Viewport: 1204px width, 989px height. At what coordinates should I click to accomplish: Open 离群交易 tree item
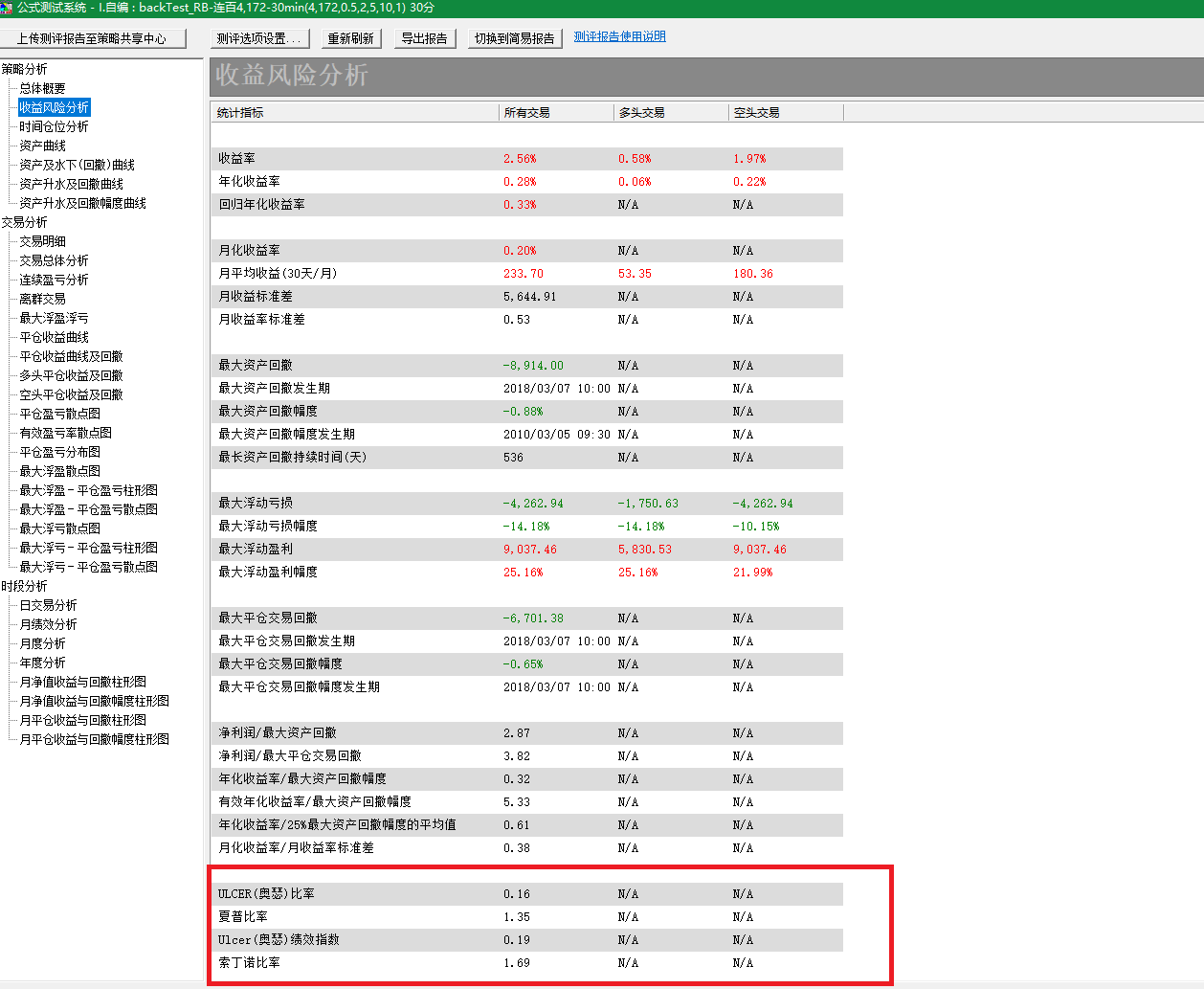42,299
